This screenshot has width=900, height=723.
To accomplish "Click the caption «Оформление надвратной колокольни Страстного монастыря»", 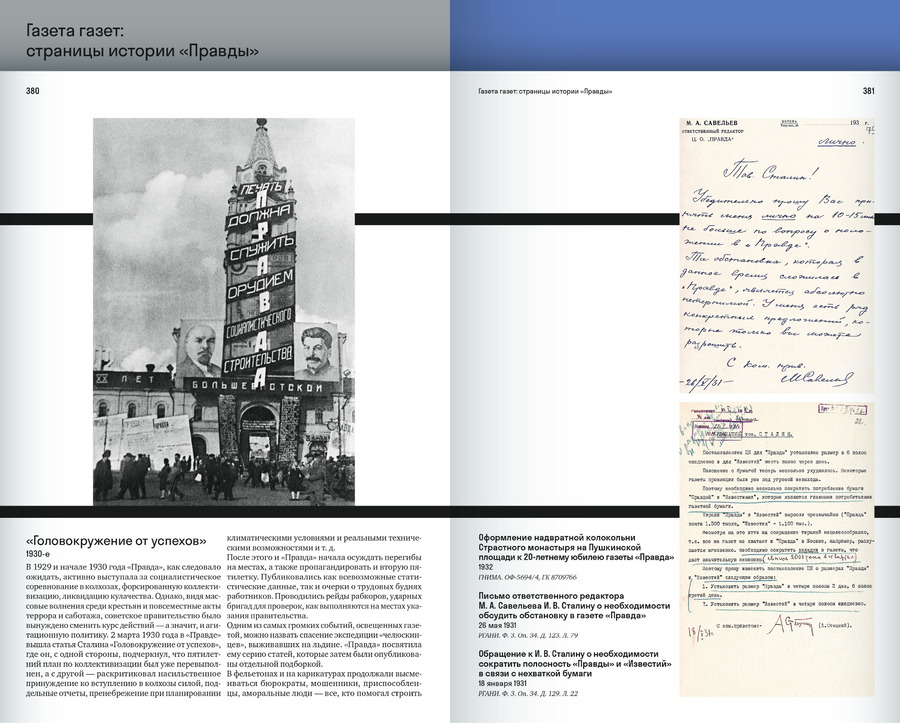I will (576, 547).
